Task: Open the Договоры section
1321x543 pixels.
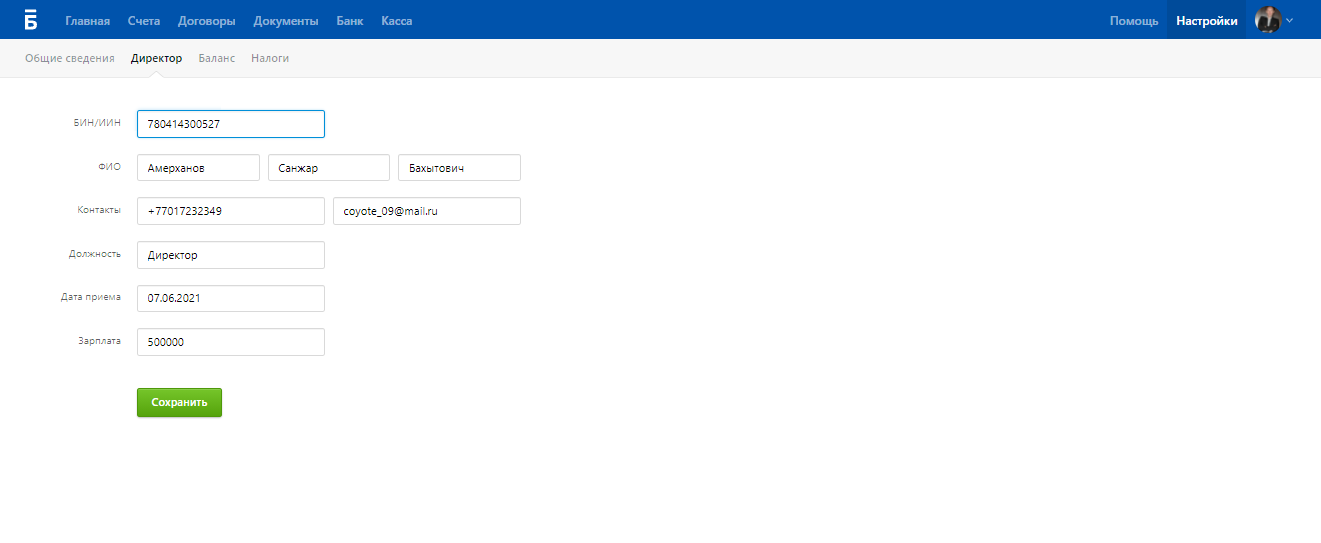Action: 207,21
